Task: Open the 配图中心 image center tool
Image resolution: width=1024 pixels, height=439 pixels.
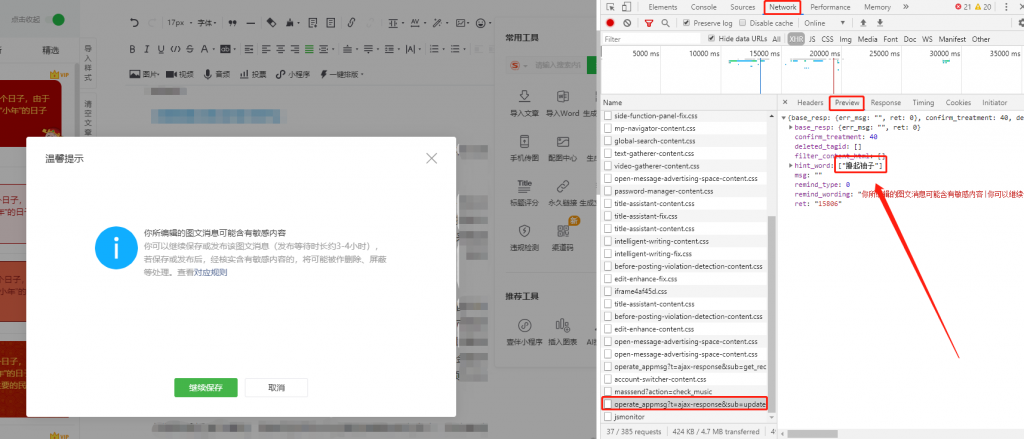Action: pos(562,148)
